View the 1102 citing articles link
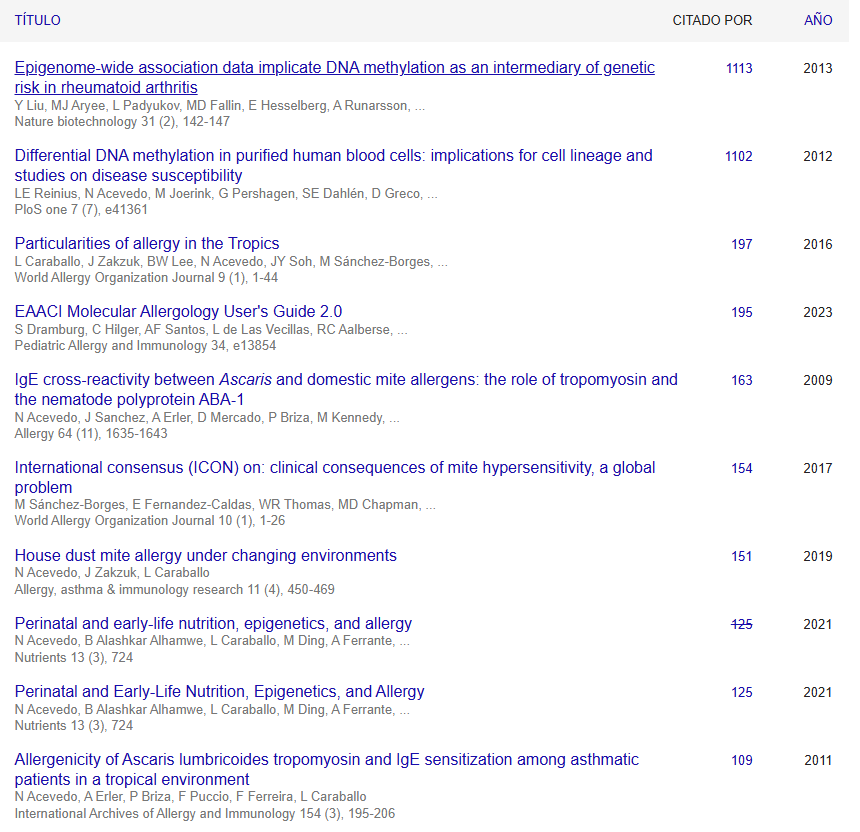The width and height of the screenshot is (860, 832). coord(739,156)
